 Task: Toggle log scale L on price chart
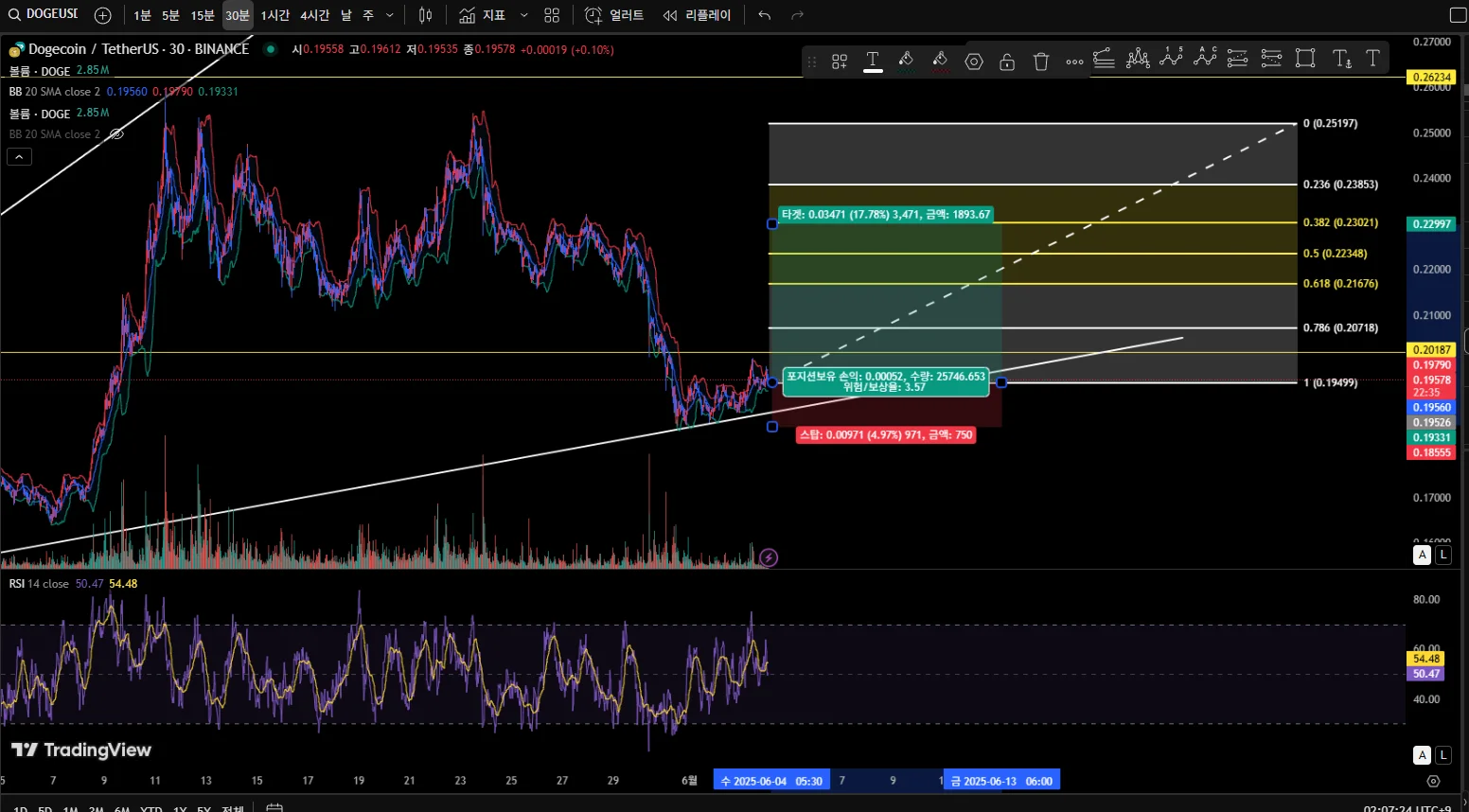[1443, 556]
